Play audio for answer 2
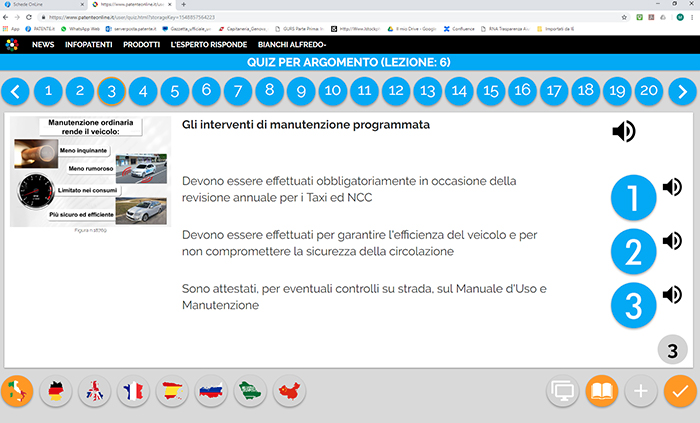Image resolution: width=700 pixels, height=423 pixels. pos(672,241)
